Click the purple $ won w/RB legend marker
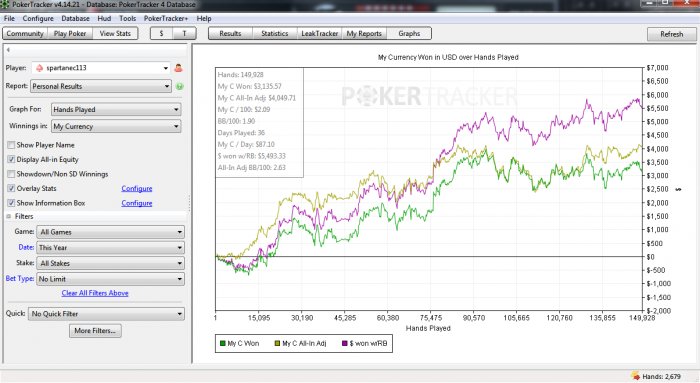Screen dimensions: 700x383 (x=344, y=343)
